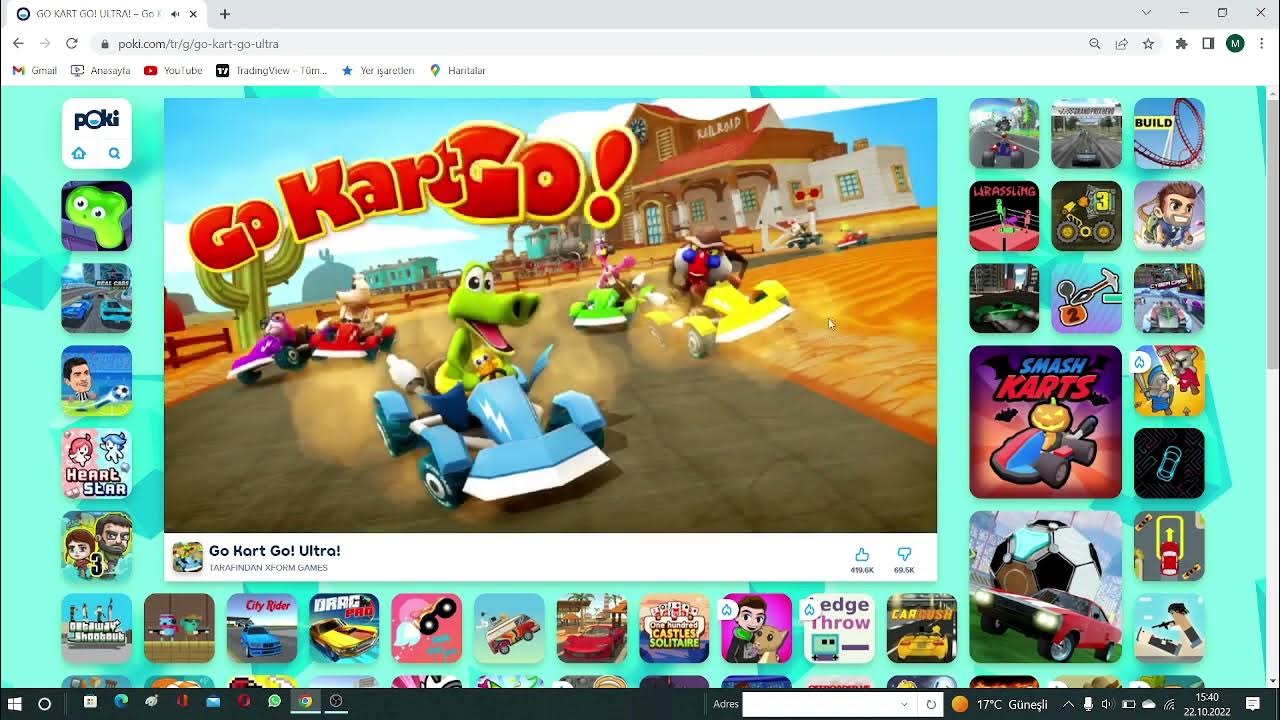Start the Go Kart Go game canvas

(x=550, y=315)
